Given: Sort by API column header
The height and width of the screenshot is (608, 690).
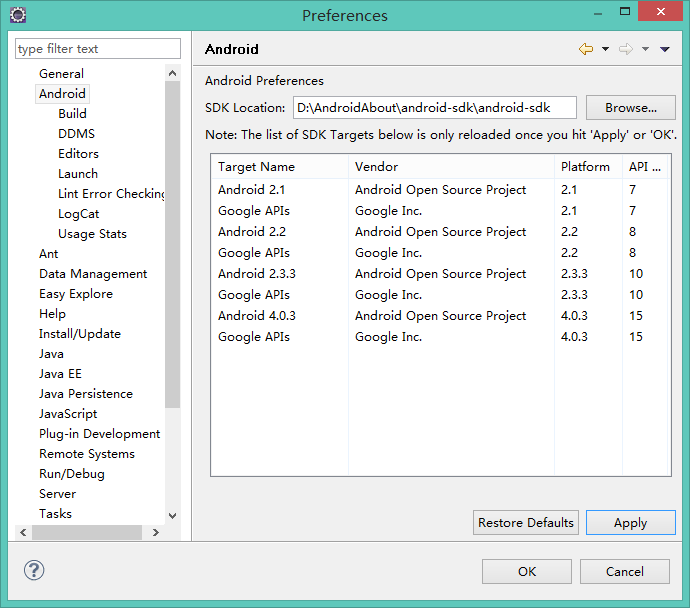Looking at the screenshot, I should [x=646, y=167].
